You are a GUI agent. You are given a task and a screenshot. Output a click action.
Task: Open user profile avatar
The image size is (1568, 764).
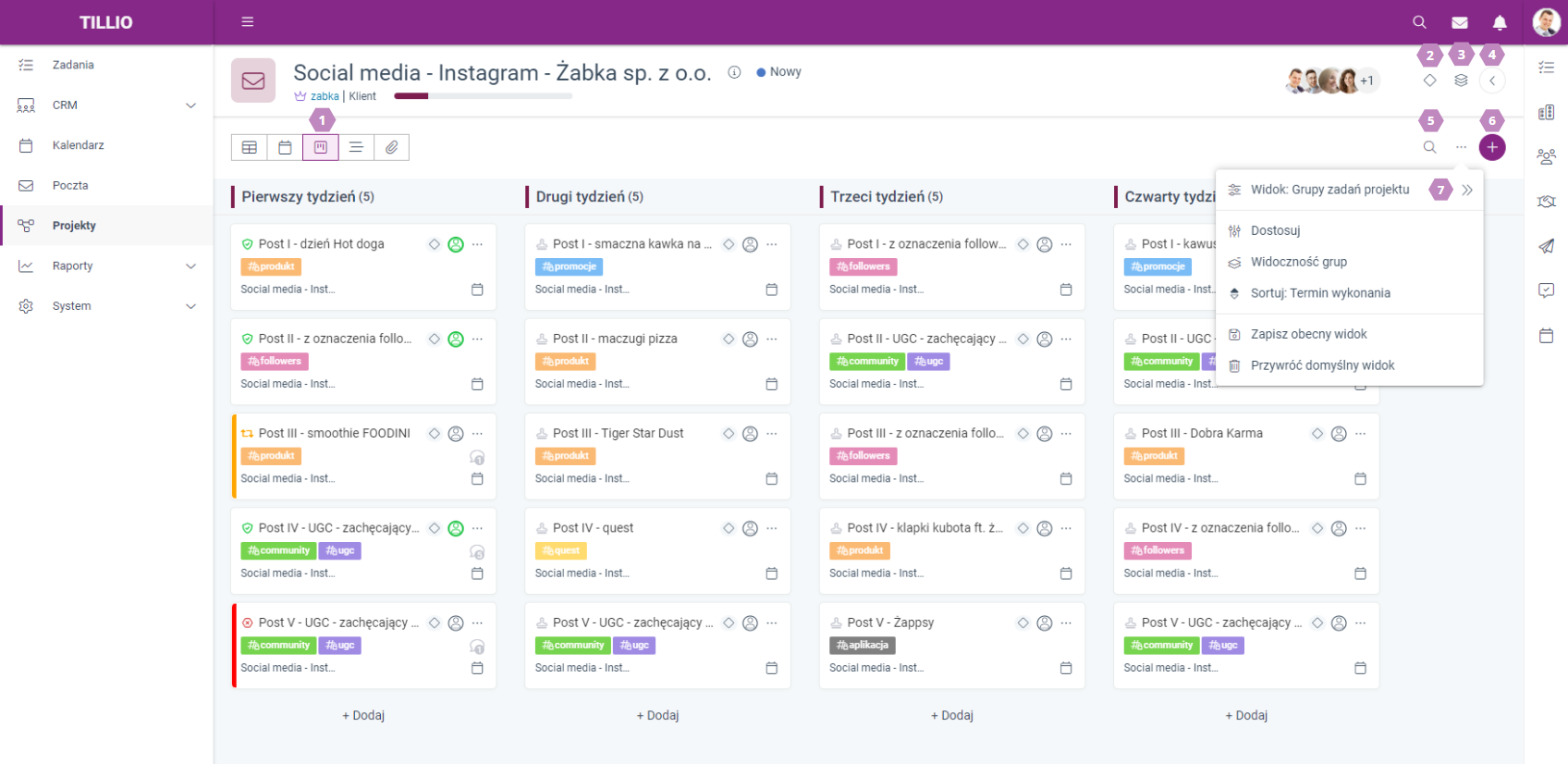[x=1546, y=22]
